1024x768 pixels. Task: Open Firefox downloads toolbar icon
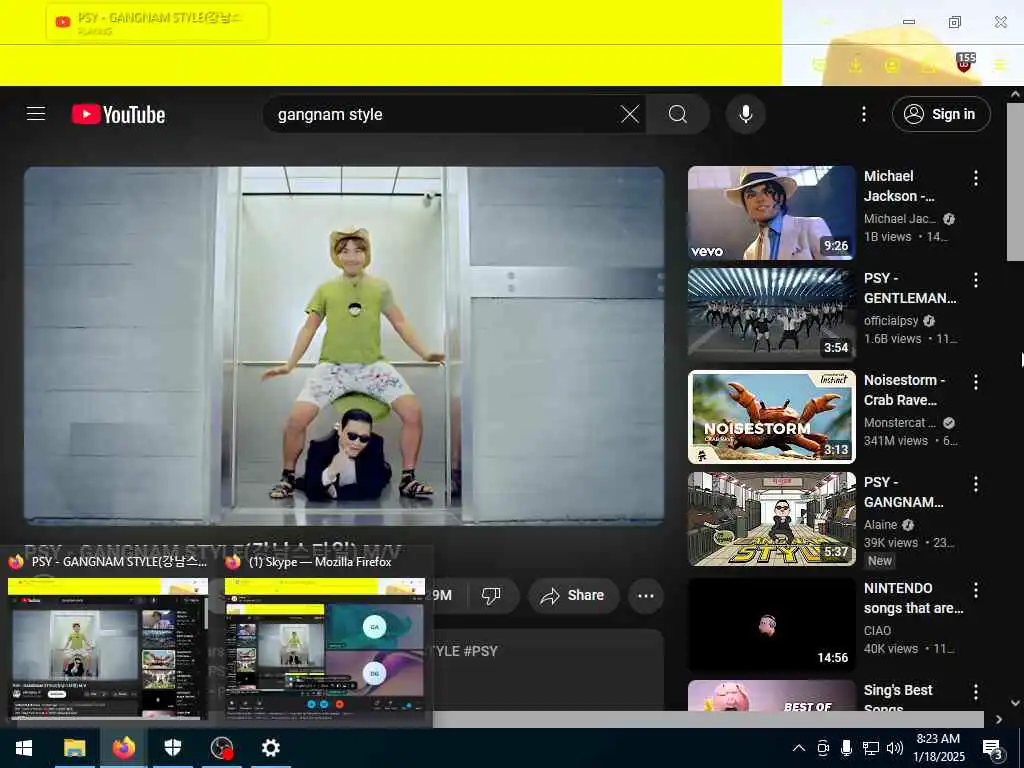click(855, 65)
